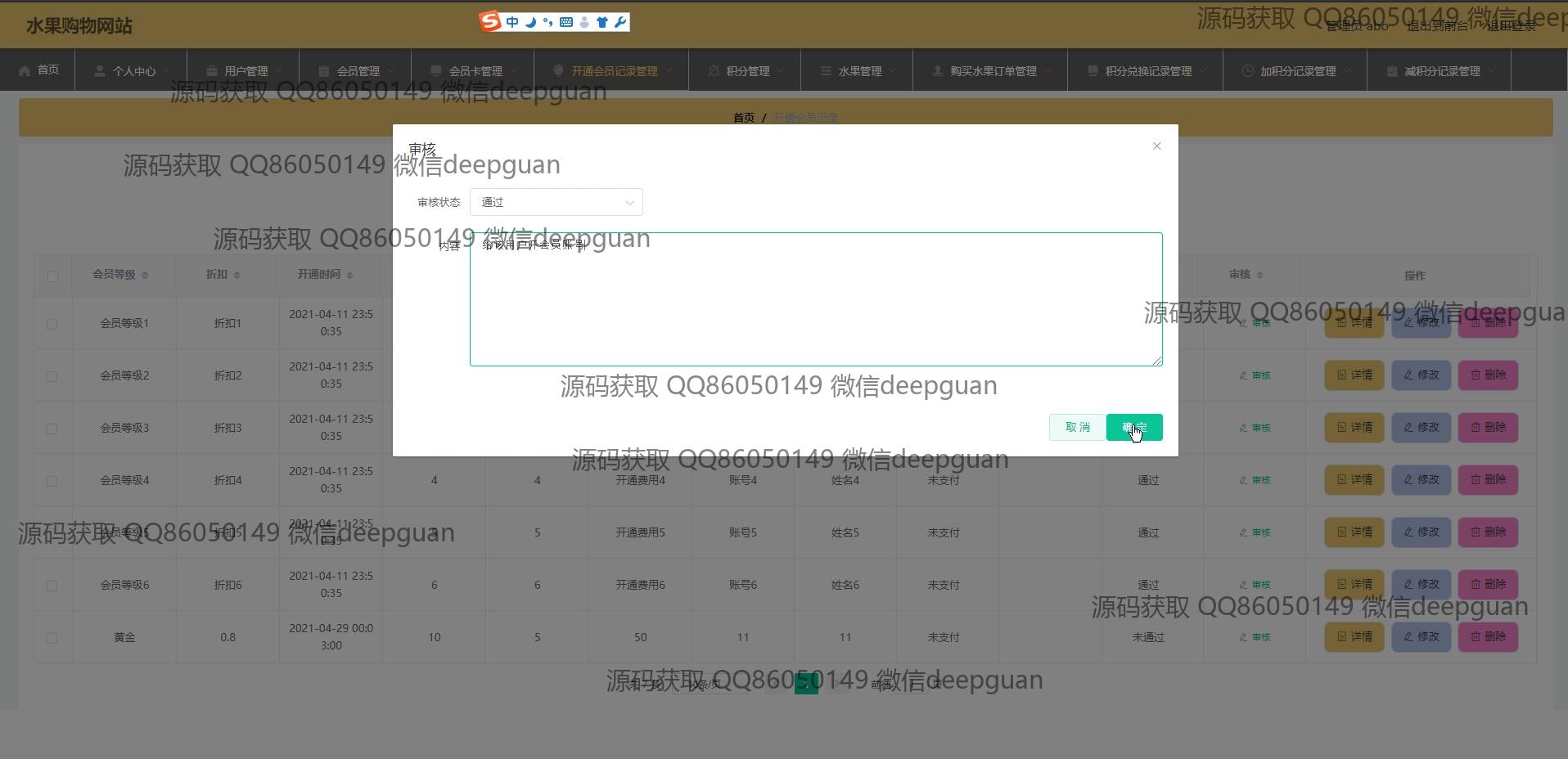Open the 审核状态 dropdown showing 通过
Image resolution: width=1568 pixels, height=759 pixels.
point(556,202)
